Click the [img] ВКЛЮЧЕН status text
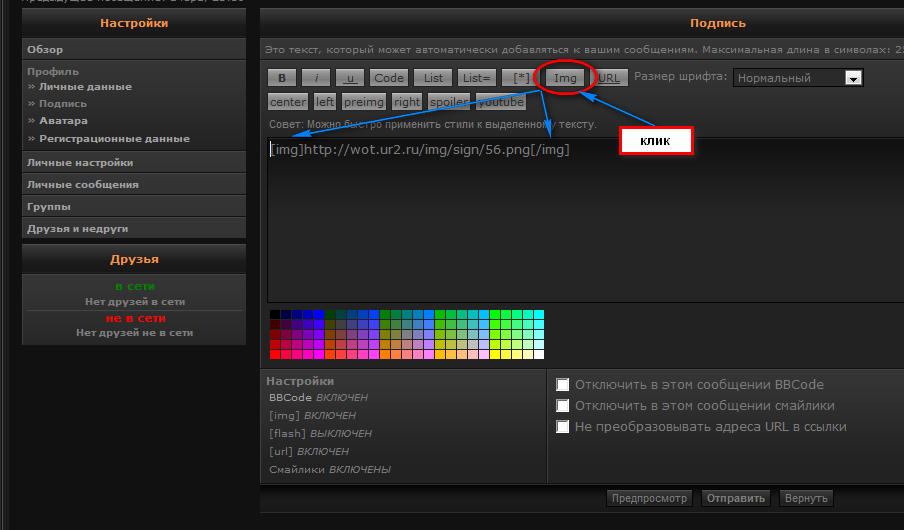This screenshot has height=530, width=904. point(312,415)
